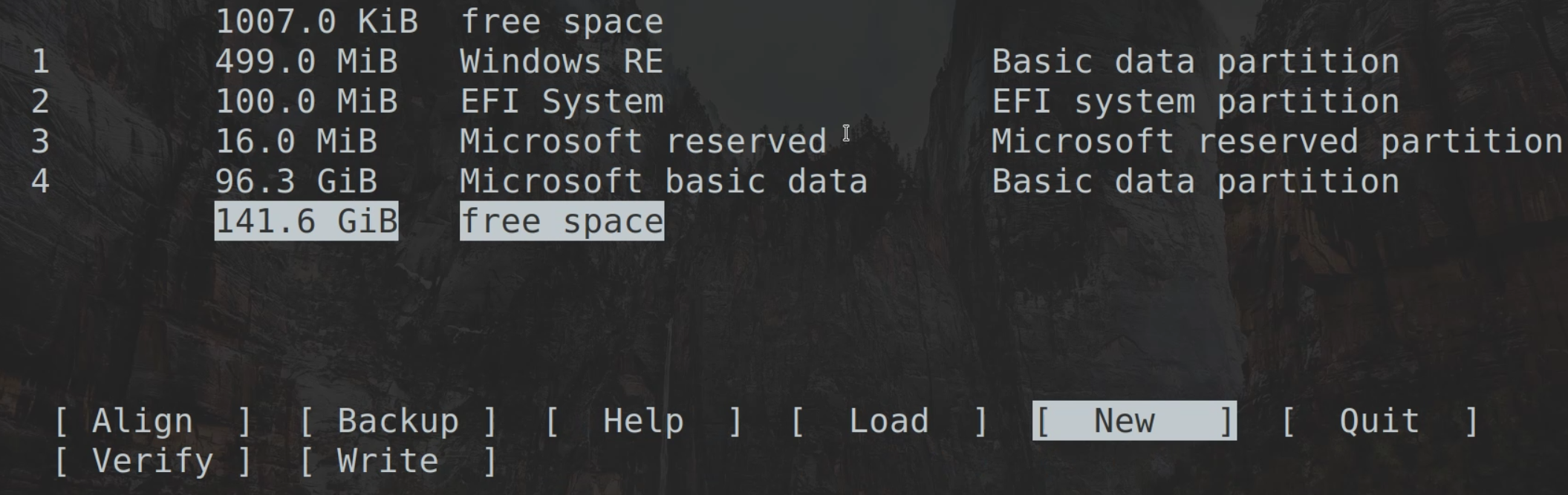Click the Microsoft reserved type label
1568x495 pixels.
tap(643, 142)
